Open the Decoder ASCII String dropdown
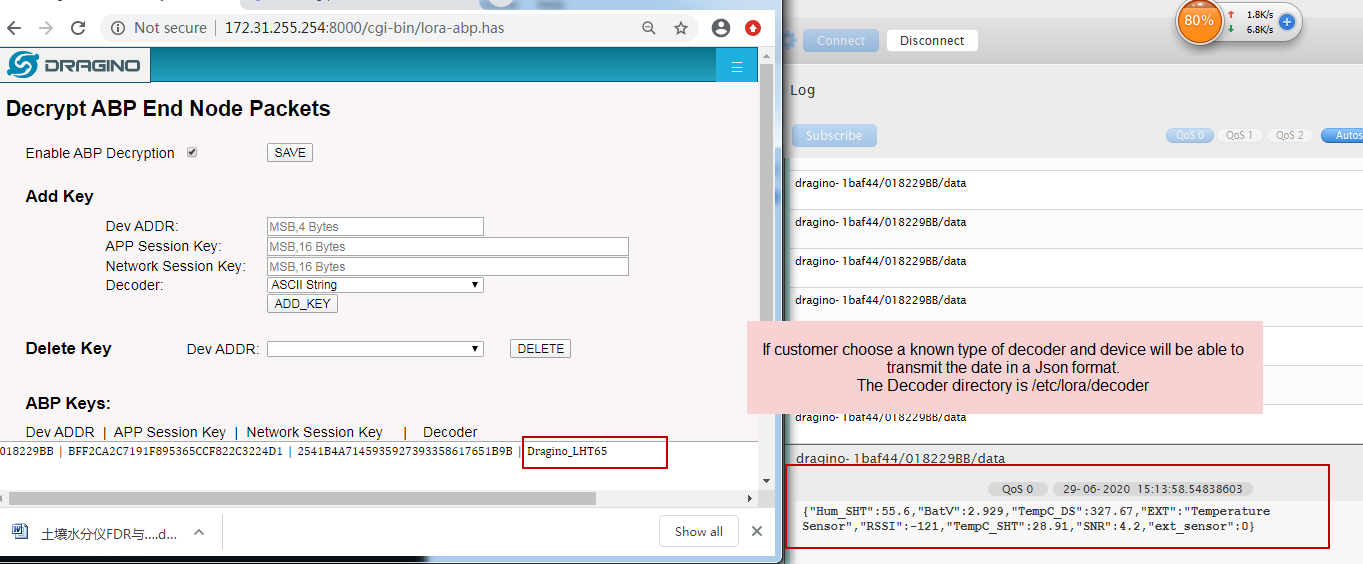1363x564 pixels. point(375,285)
